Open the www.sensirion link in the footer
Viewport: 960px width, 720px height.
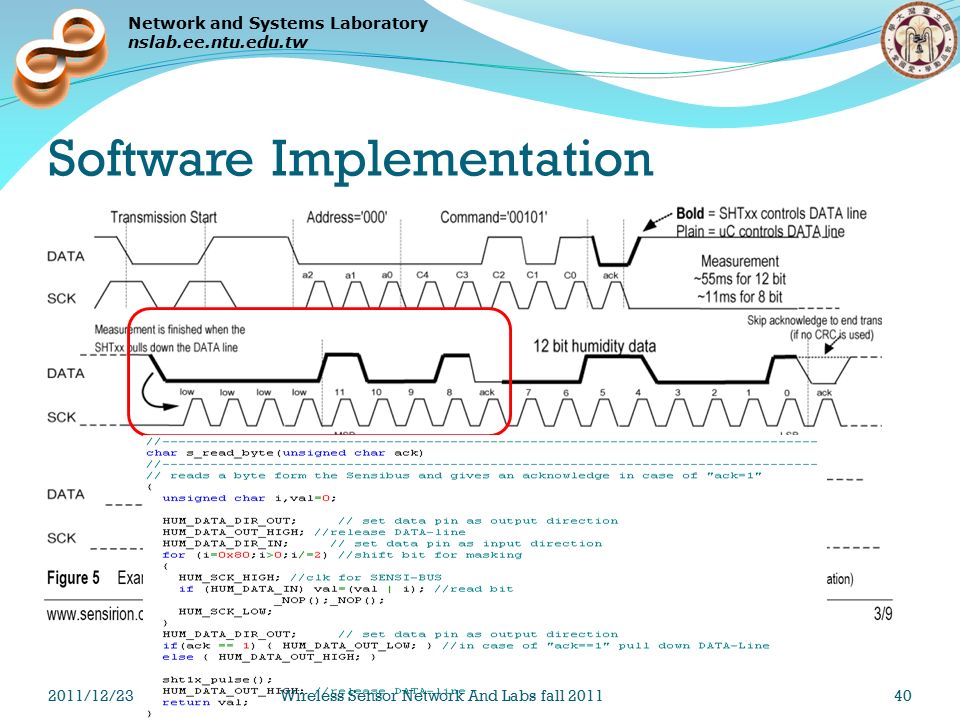tap(94, 614)
